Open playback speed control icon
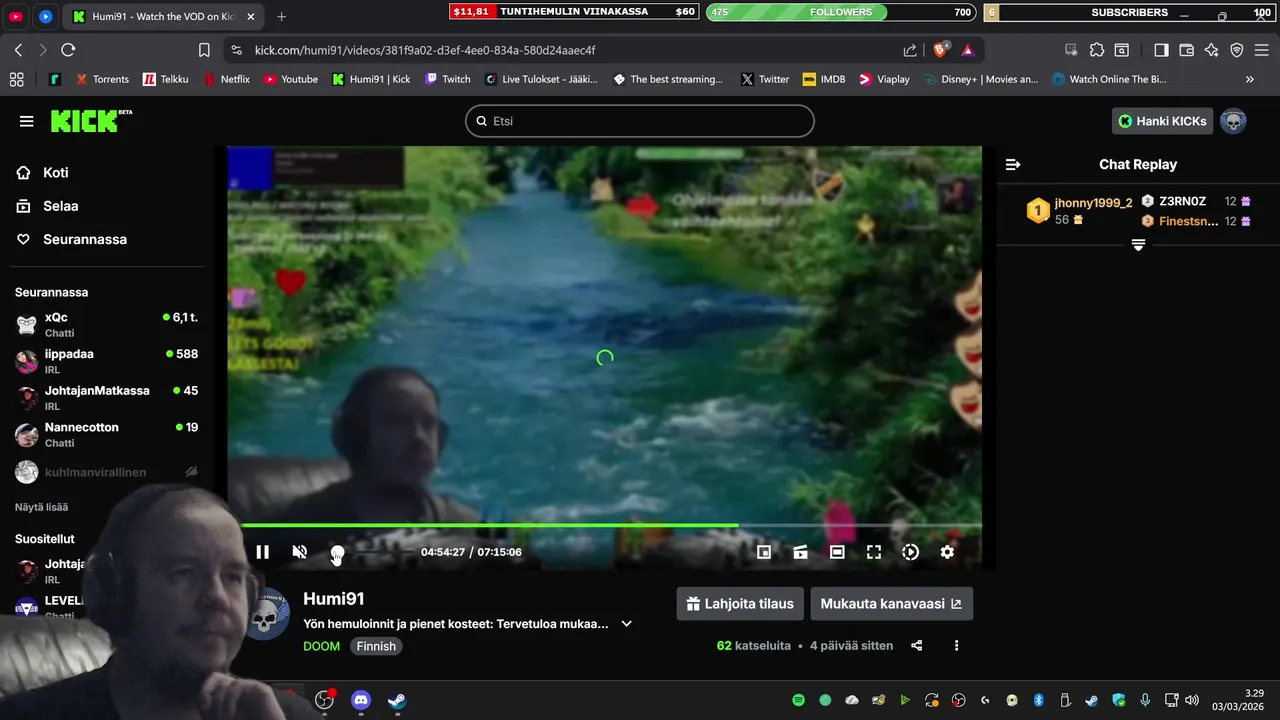The height and width of the screenshot is (720, 1280). [x=910, y=552]
